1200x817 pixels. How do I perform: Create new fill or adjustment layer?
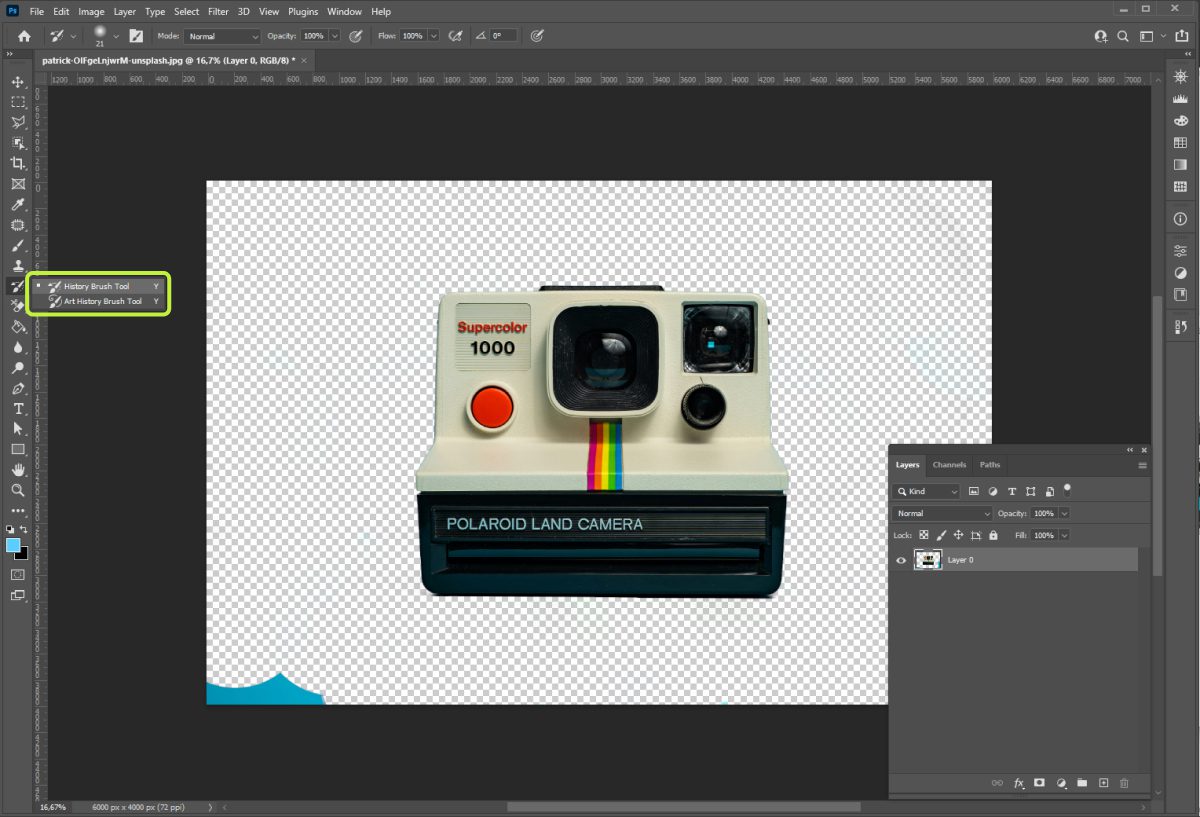tap(1061, 783)
